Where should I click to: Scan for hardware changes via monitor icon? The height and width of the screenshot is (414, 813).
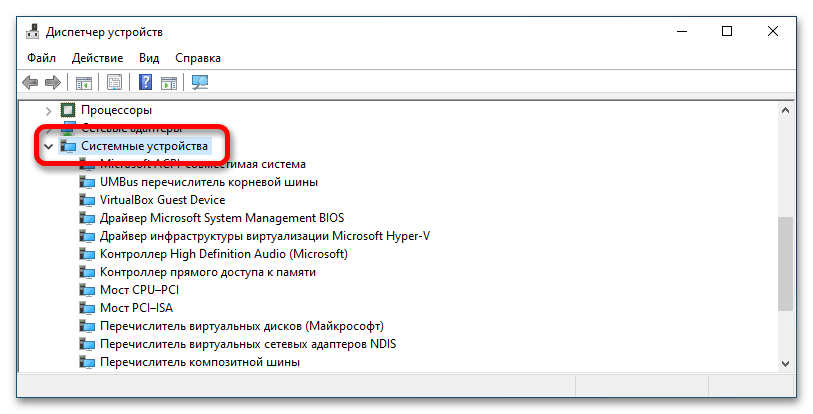click(200, 83)
